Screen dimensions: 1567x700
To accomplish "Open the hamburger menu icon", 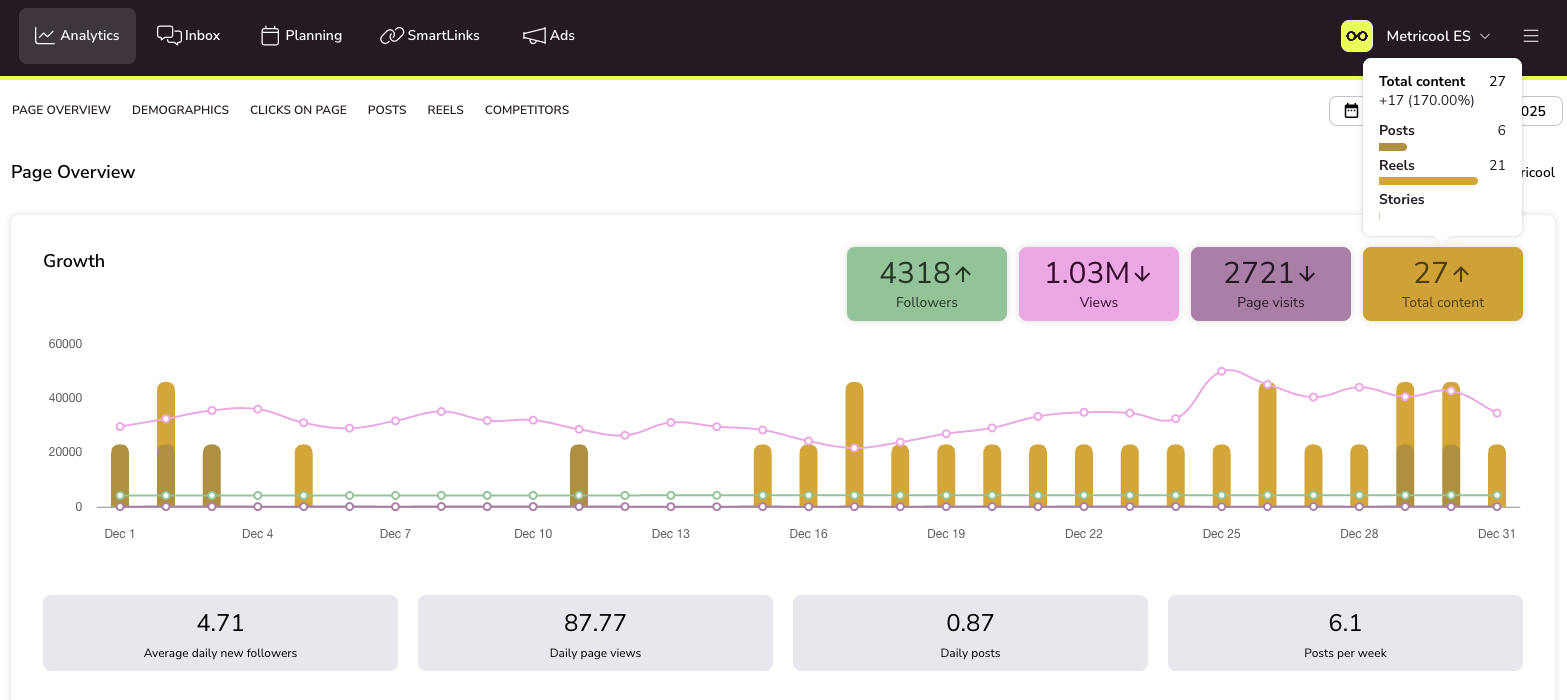I will pyautogui.click(x=1530, y=36).
